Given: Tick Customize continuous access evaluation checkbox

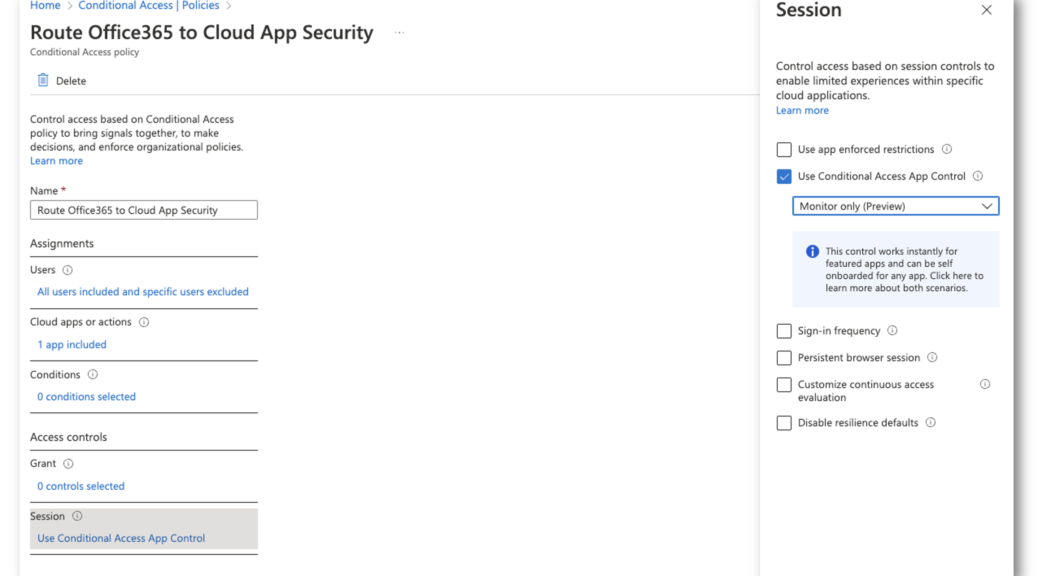Looking at the screenshot, I should coord(784,385).
